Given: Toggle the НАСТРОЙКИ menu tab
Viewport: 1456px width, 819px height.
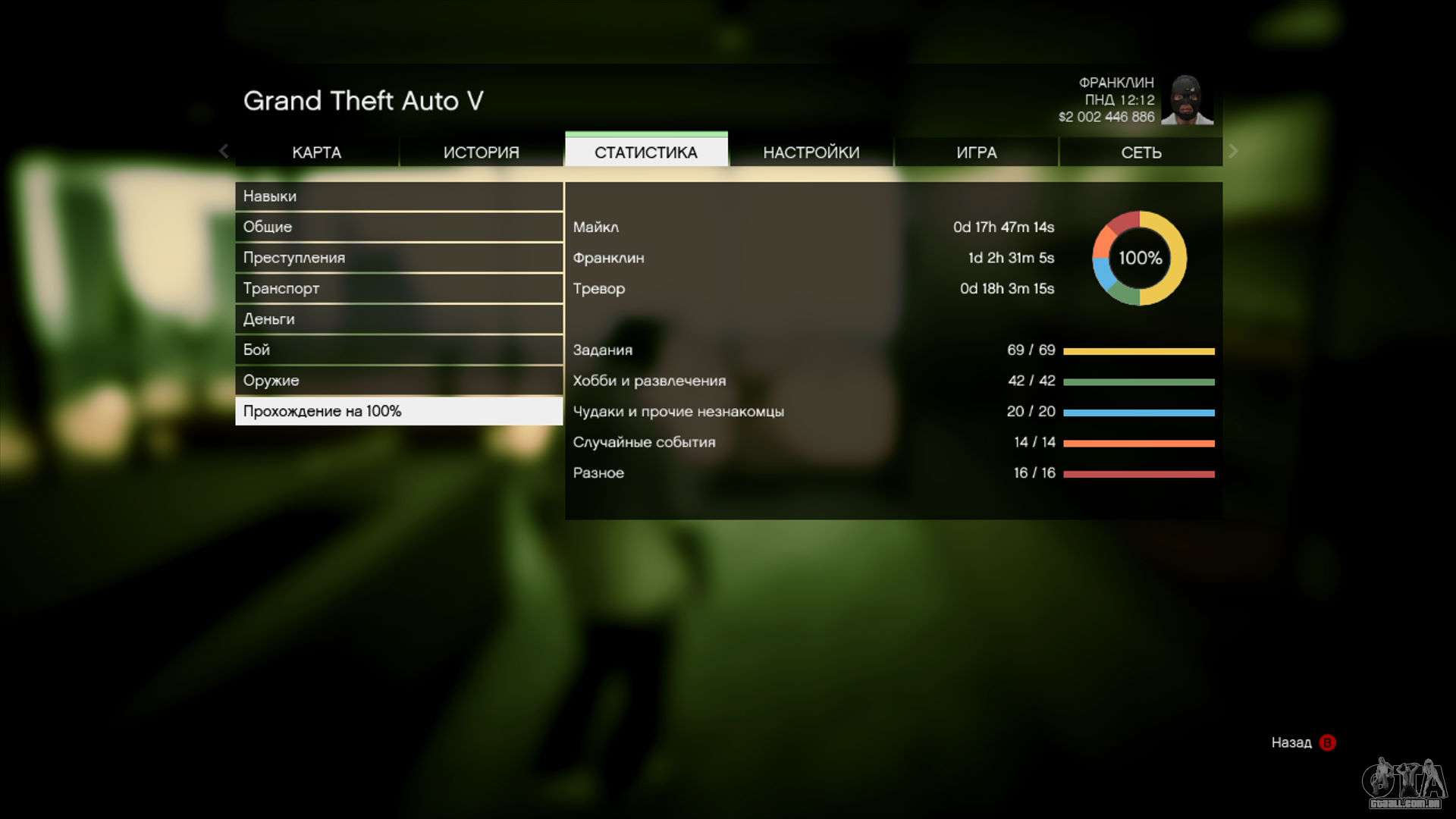Looking at the screenshot, I should pyautogui.click(x=811, y=152).
